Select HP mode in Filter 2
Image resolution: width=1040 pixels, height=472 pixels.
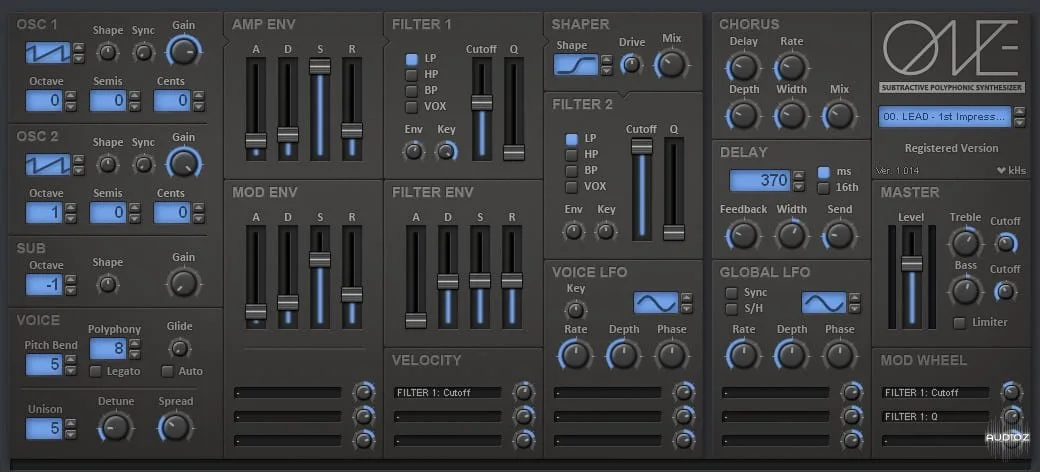click(571, 154)
